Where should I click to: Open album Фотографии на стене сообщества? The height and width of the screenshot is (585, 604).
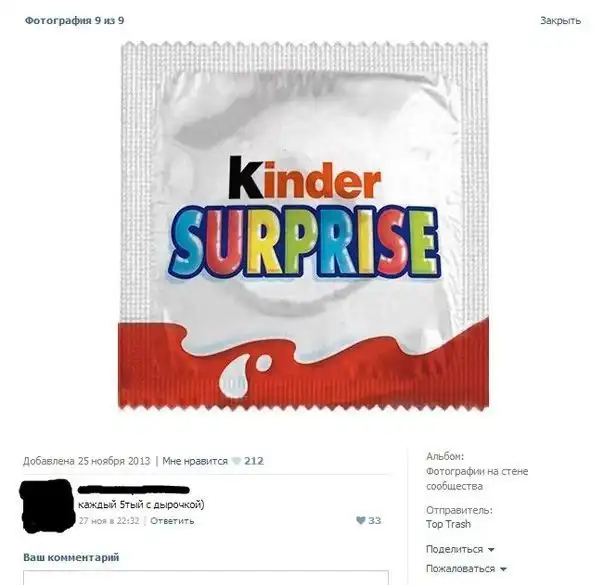click(x=477, y=479)
